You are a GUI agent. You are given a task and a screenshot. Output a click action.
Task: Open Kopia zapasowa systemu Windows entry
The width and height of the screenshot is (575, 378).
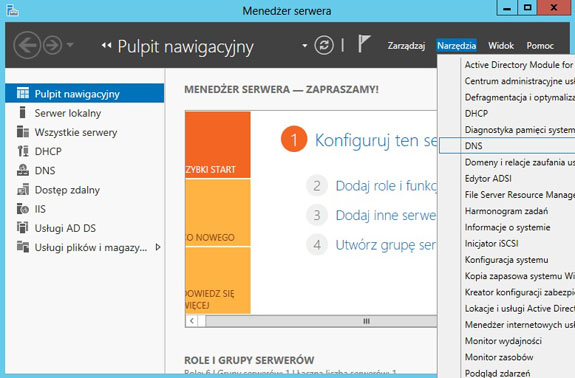click(x=506, y=276)
